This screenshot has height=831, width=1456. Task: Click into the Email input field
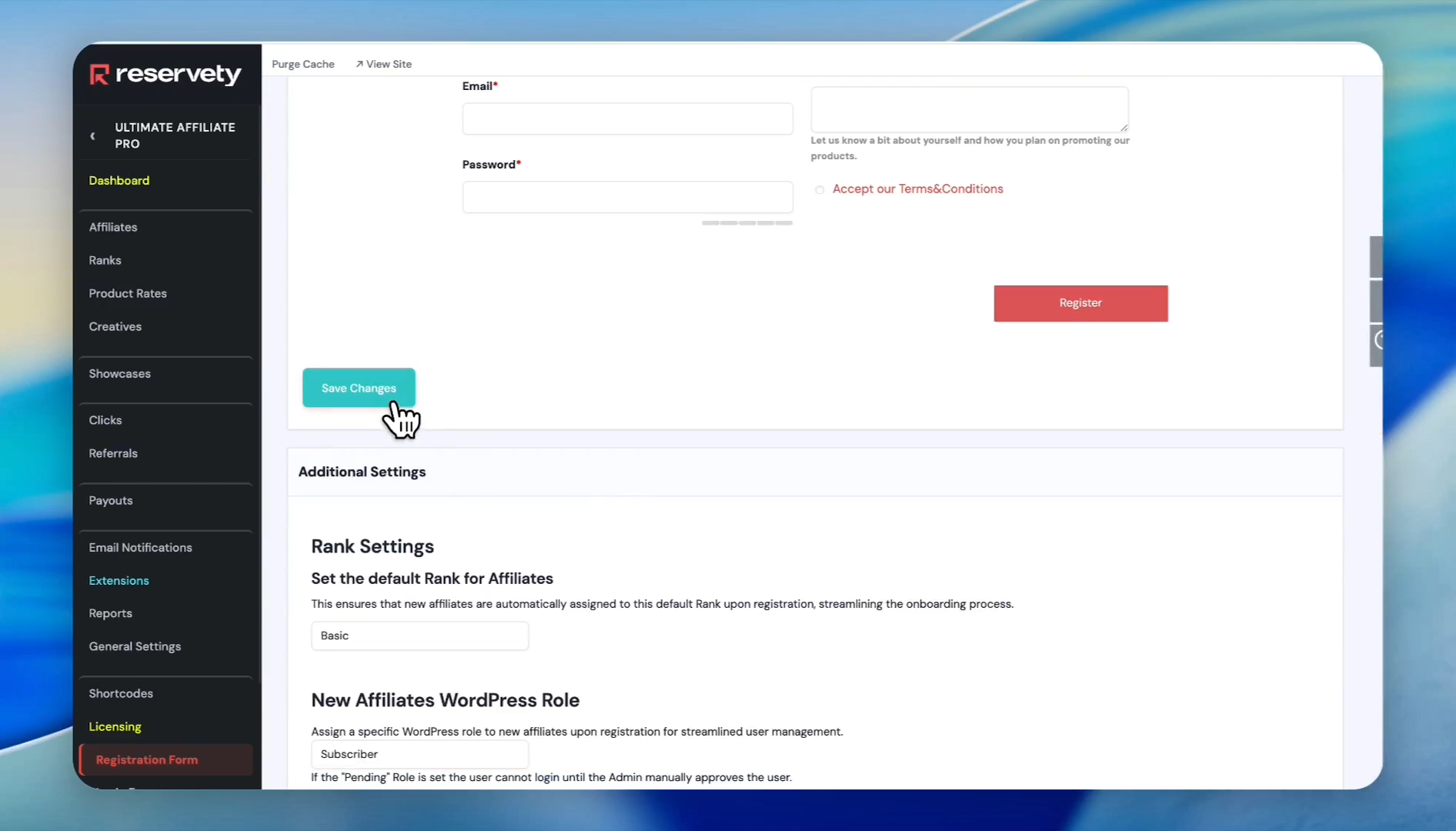pos(626,119)
